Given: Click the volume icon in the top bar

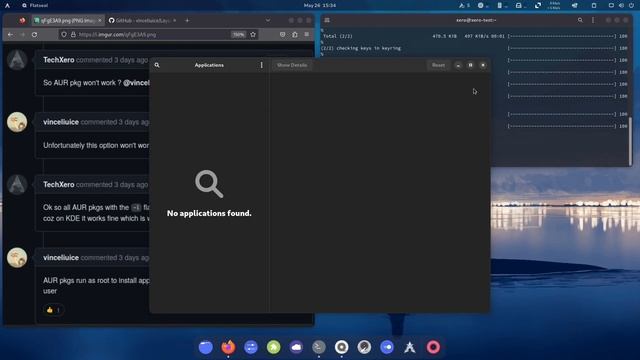Looking at the screenshot, I should [621, 5].
